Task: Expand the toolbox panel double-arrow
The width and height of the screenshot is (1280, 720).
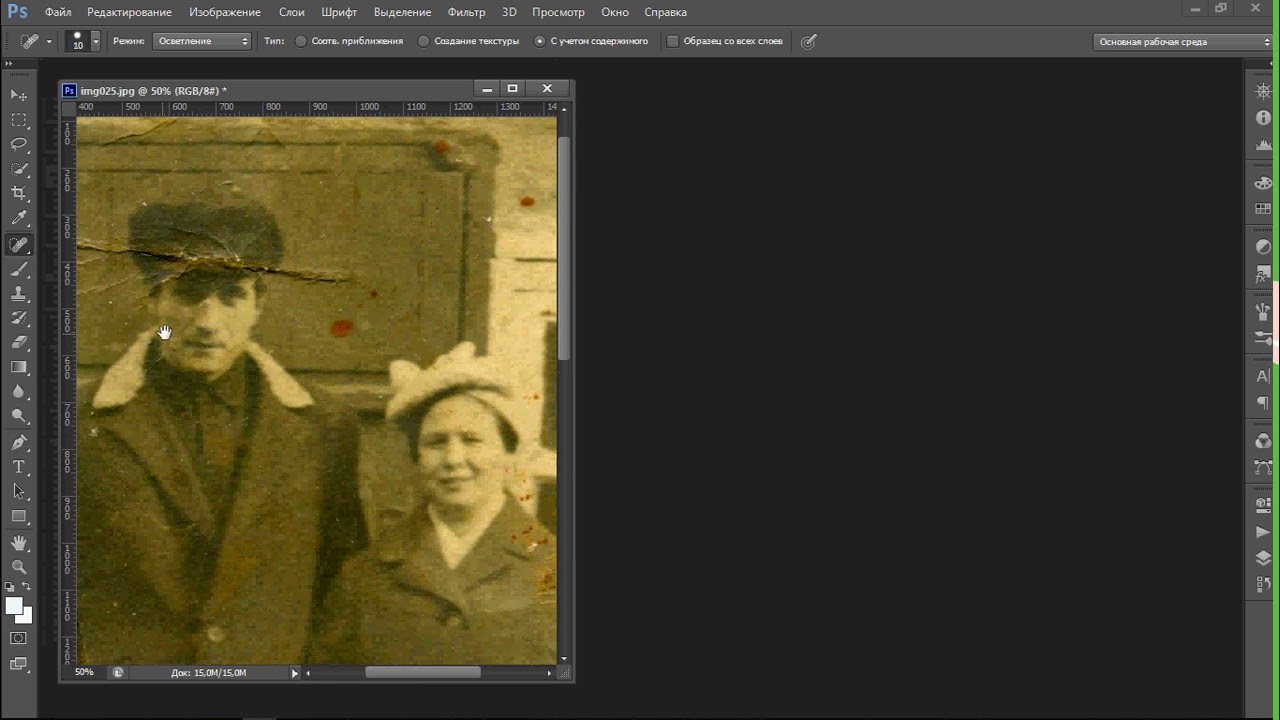Action: click(x=9, y=64)
